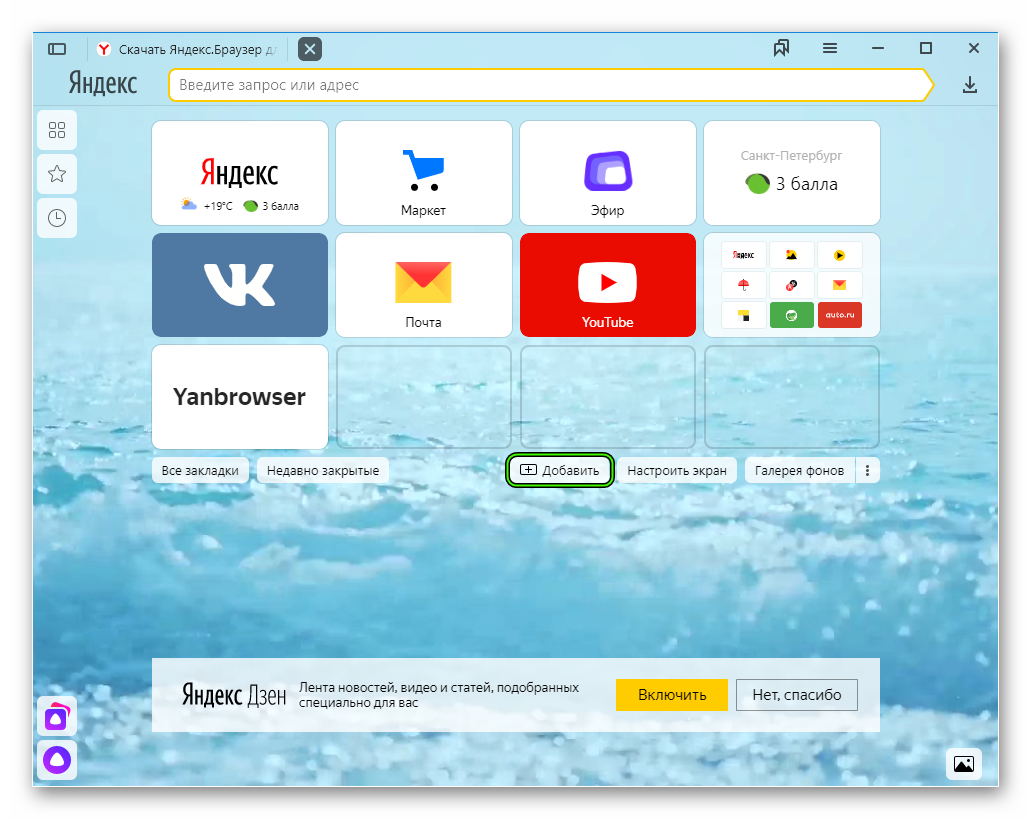Open the Tableau grid icon in the sidebar
Screen dimensions: 1031x819
57,130
